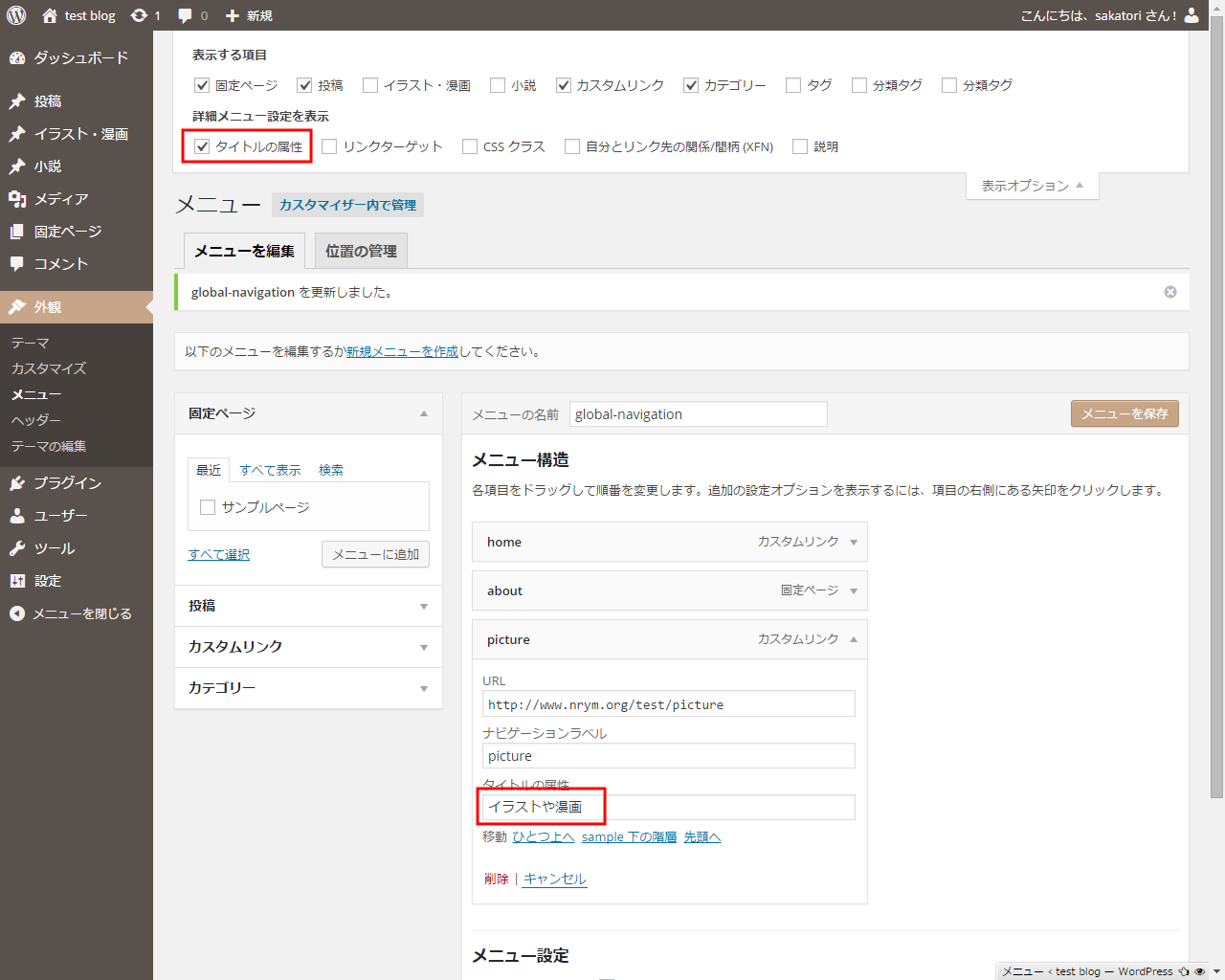The height and width of the screenshot is (980, 1225).
Task: Click the WordPress logo icon
Action: [x=16, y=15]
